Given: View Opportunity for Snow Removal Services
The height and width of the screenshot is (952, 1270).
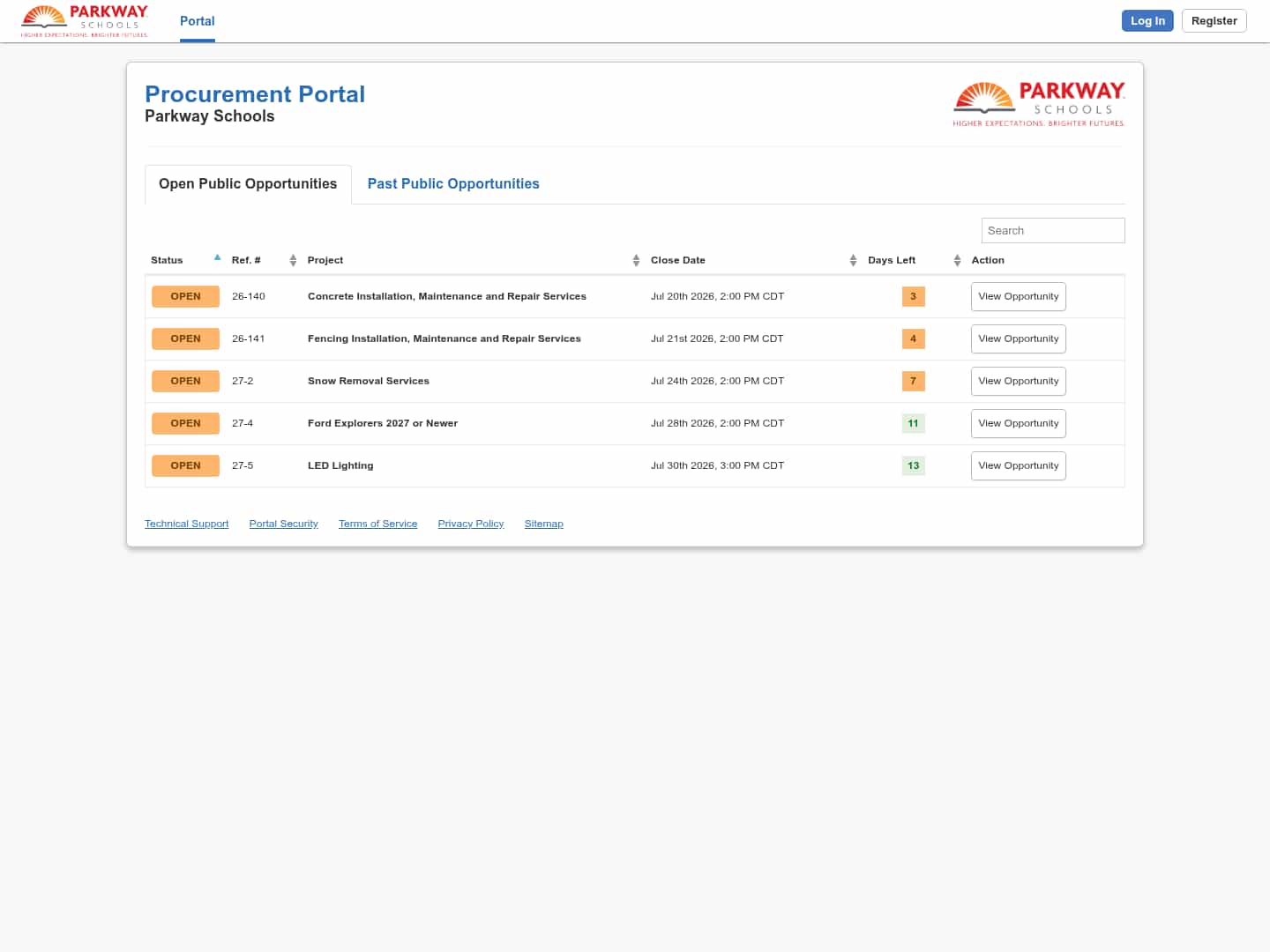Looking at the screenshot, I should click(x=1018, y=381).
